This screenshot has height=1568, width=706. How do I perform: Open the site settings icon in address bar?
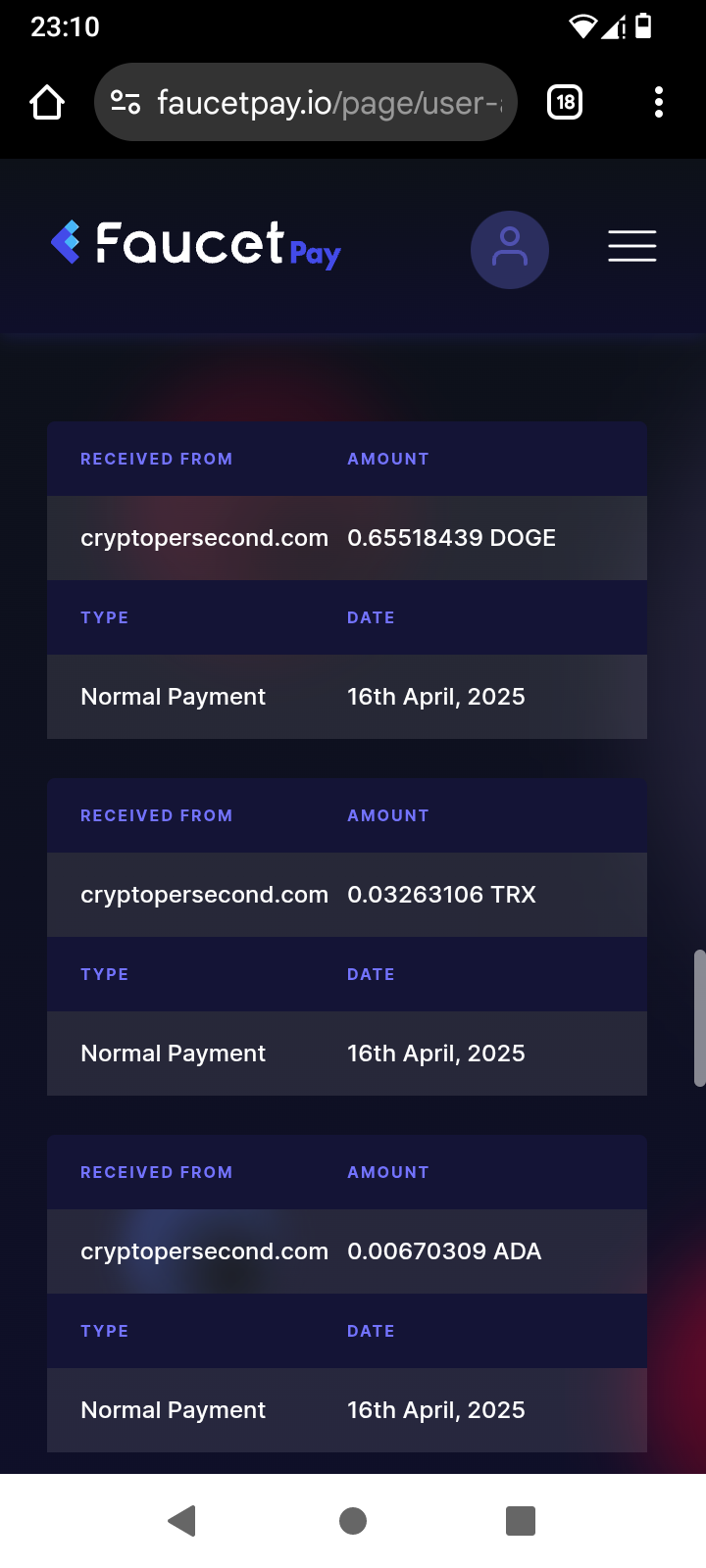click(126, 102)
